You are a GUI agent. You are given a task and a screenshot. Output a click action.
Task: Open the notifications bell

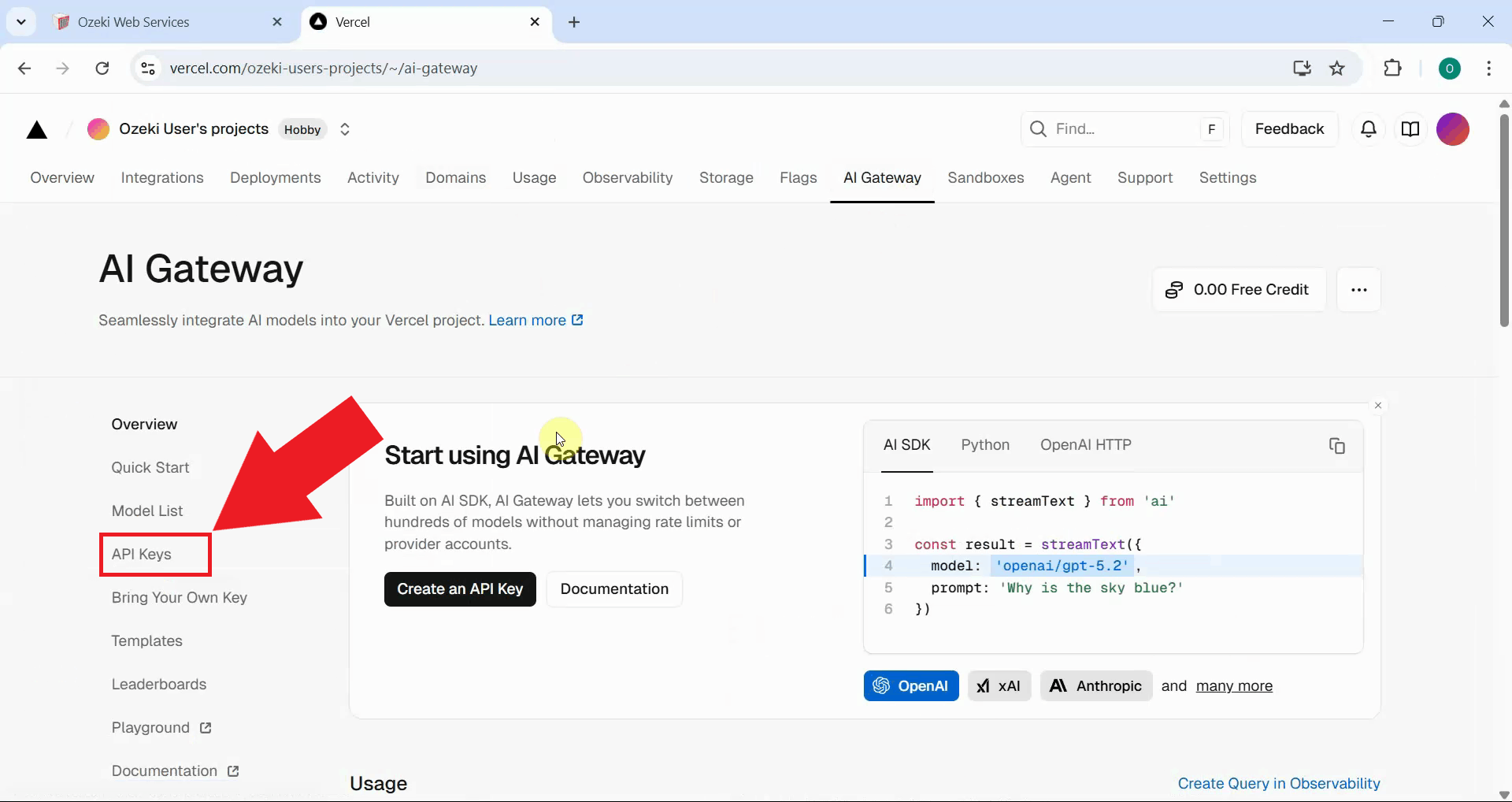1369,129
